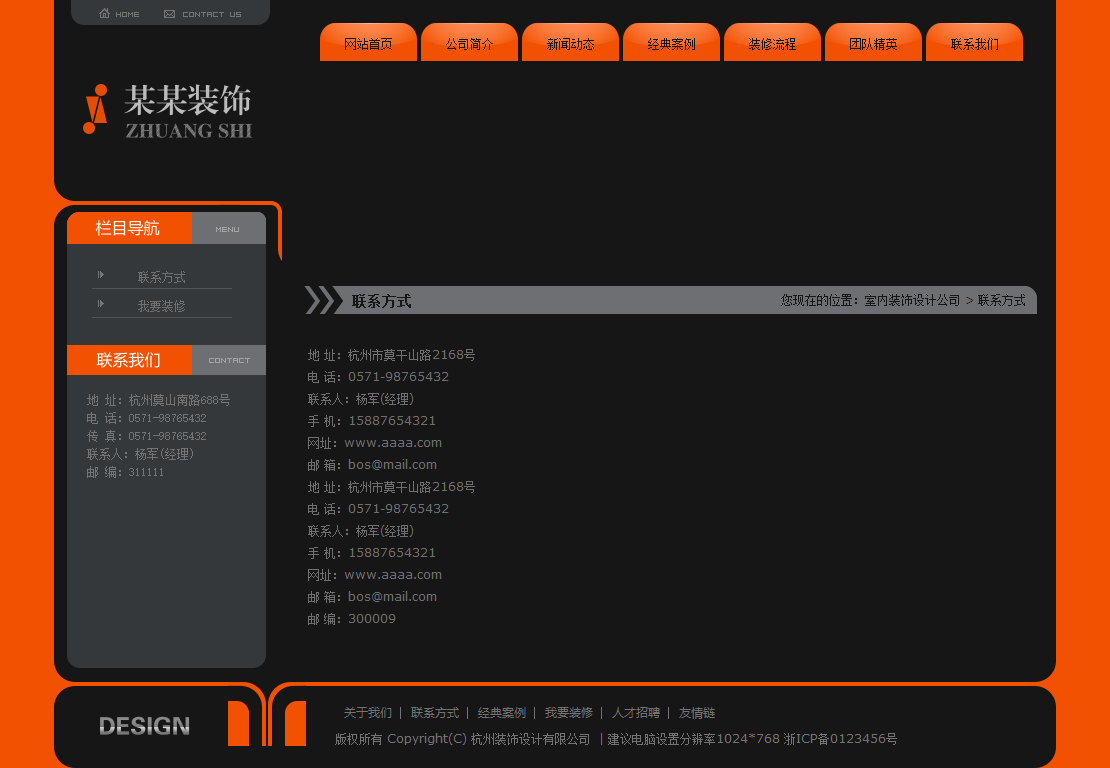This screenshot has height=768, width=1110.
Task: Click the triple chevron icon before 联系方式 heading
Action: pos(323,299)
